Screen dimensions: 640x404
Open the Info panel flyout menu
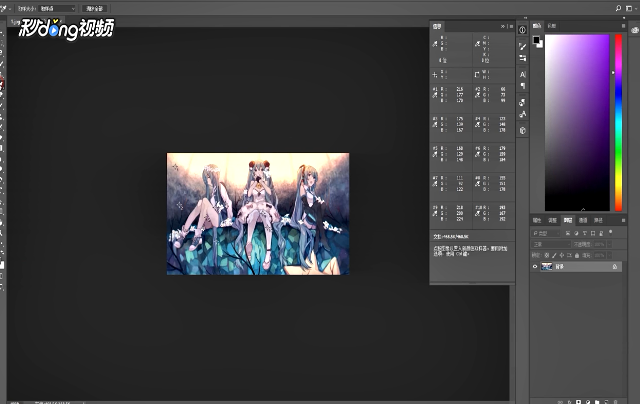[511, 27]
